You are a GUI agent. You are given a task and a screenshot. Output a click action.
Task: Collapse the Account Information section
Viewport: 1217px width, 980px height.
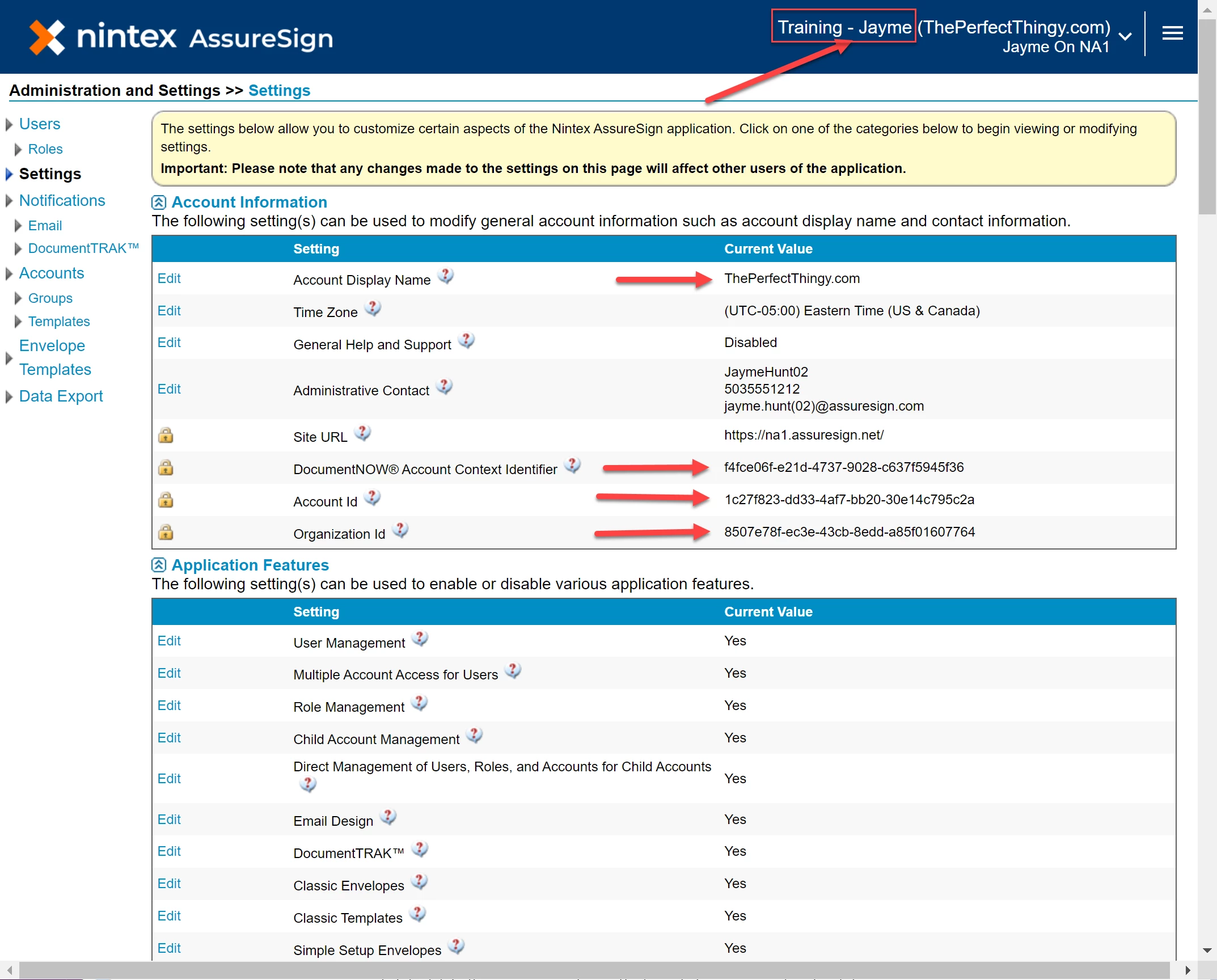pyautogui.click(x=159, y=202)
